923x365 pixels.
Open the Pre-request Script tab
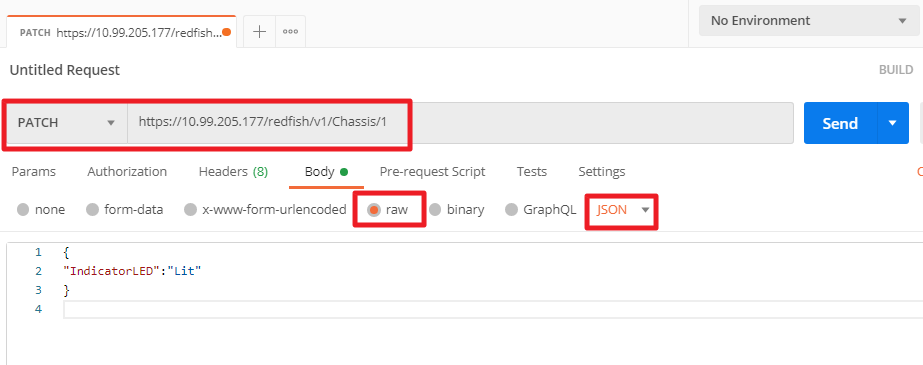click(x=432, y=172)
